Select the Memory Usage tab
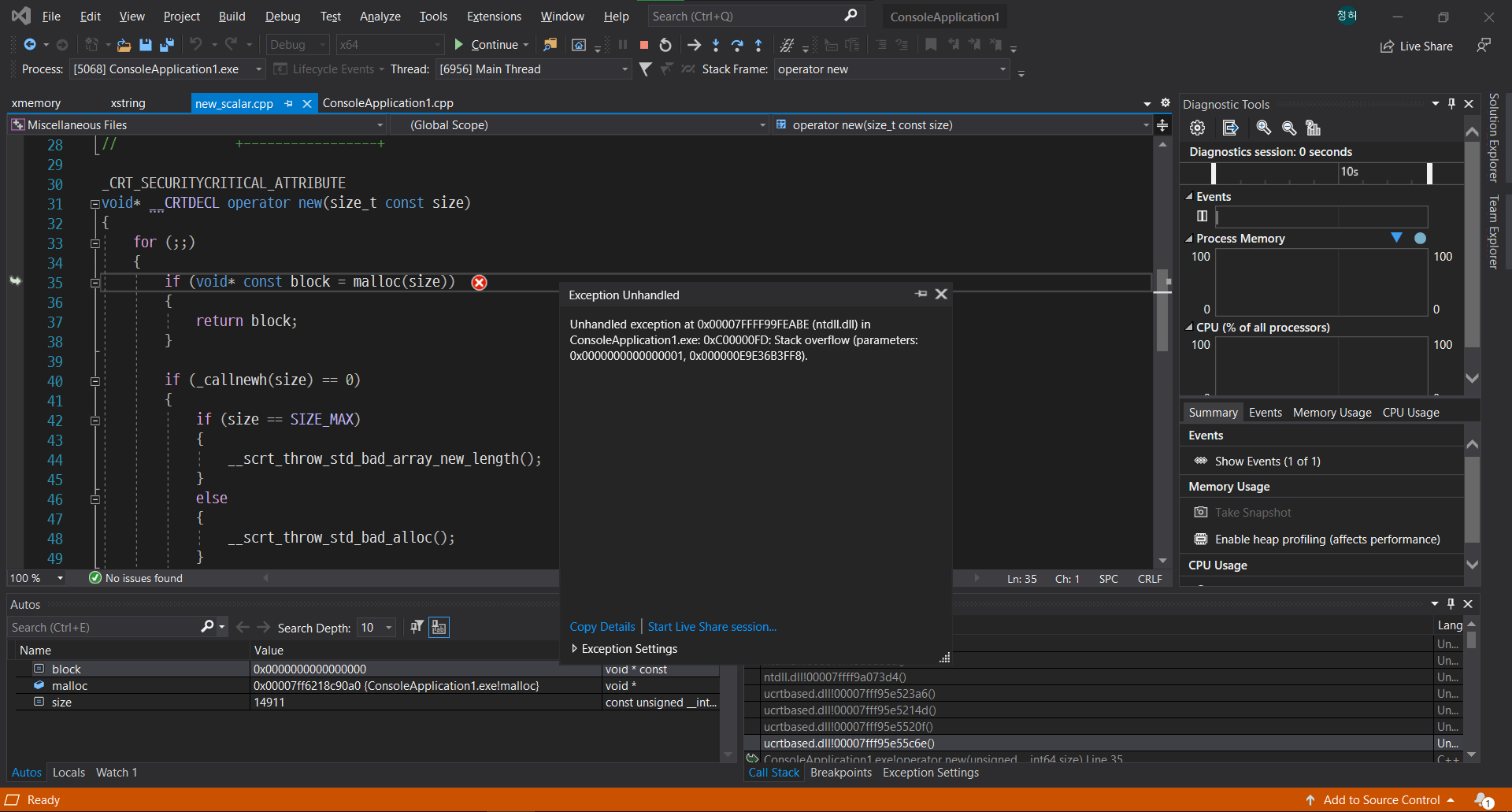 point(1331,412)
